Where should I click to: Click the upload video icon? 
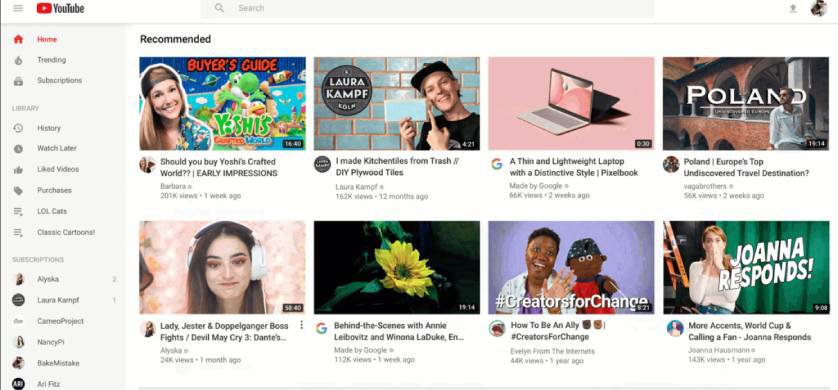point(793,8)
